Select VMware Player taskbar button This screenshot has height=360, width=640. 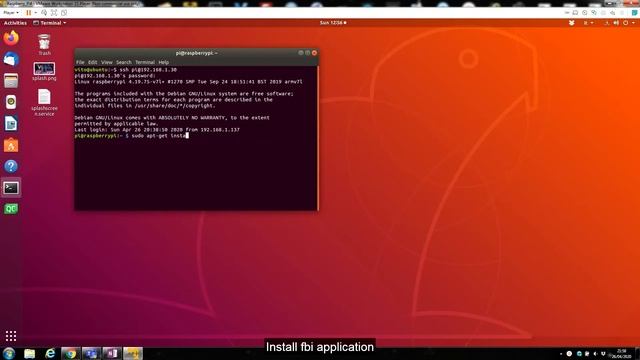[x=133, y=353]
